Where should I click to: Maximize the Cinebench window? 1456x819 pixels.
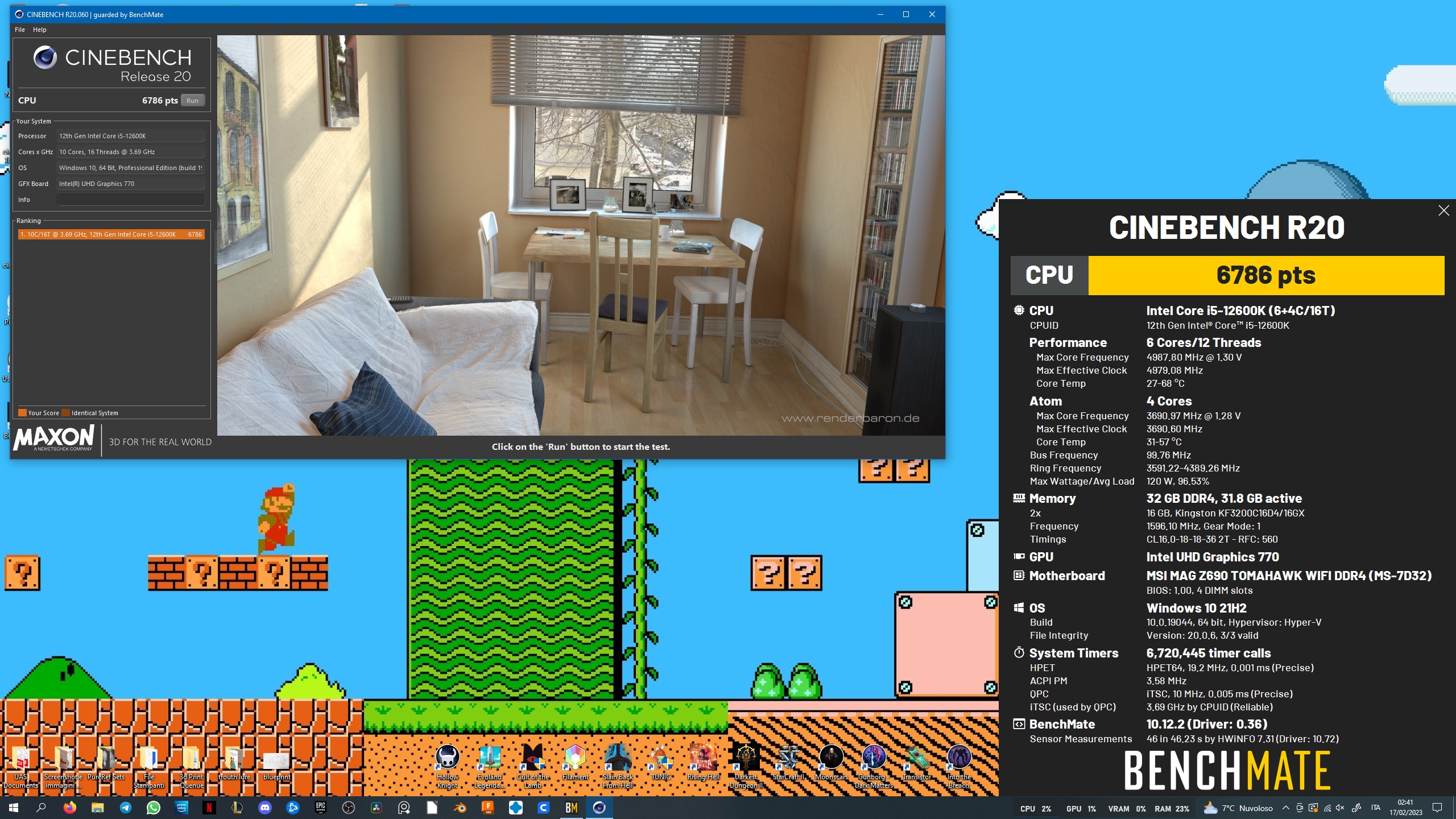(906, 14)
